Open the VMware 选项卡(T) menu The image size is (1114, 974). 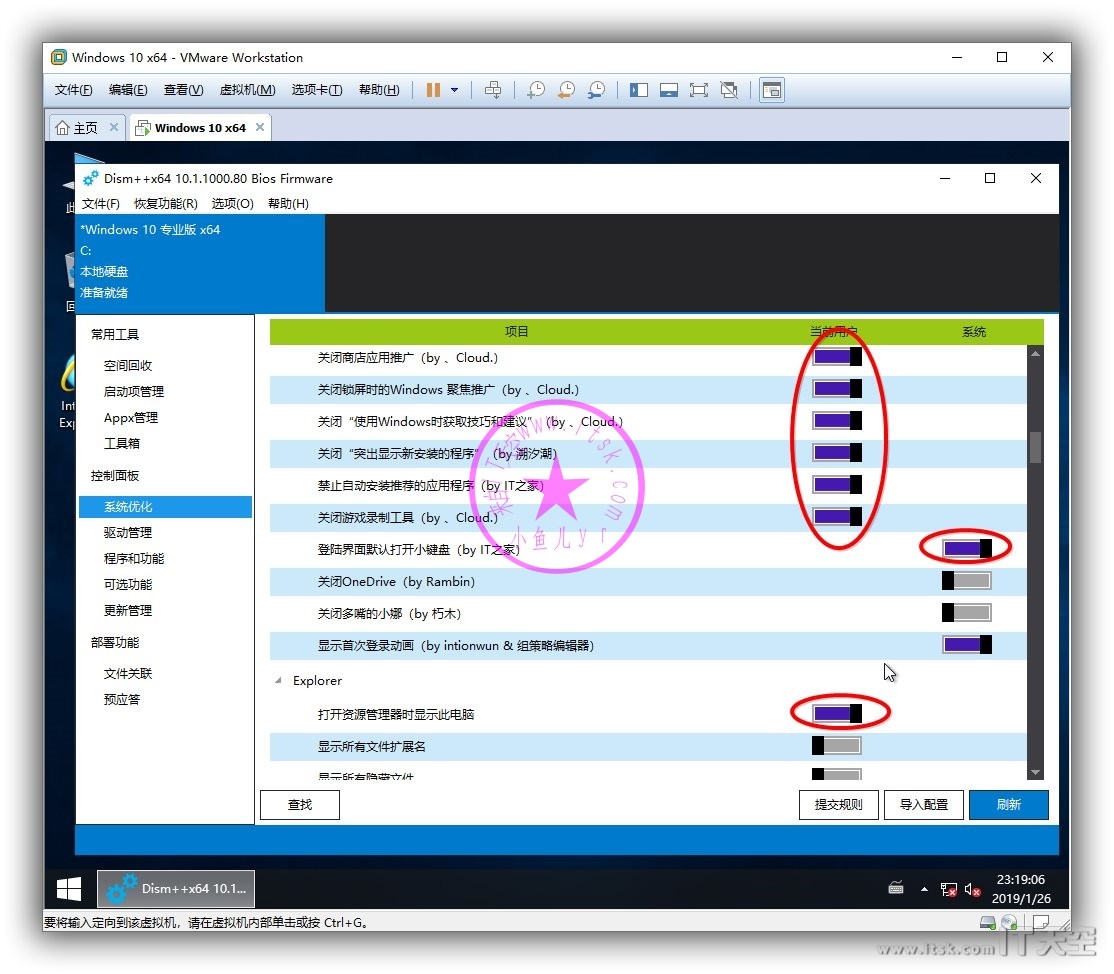317,90
